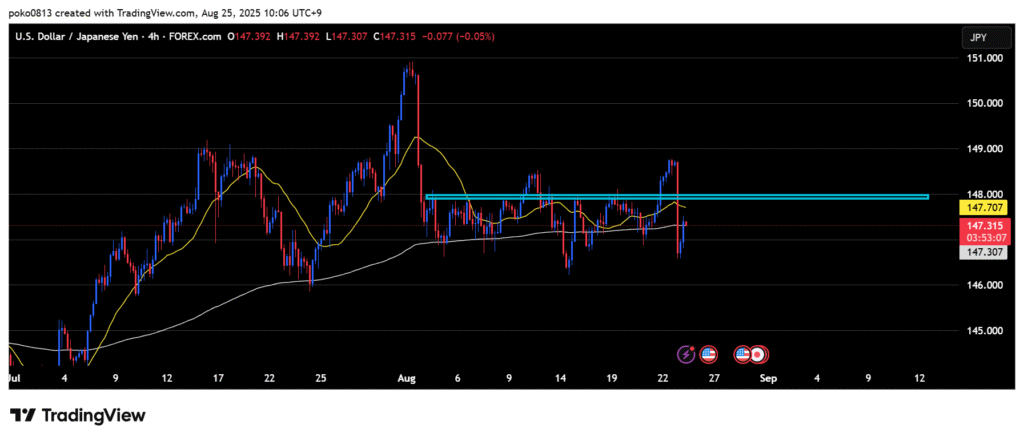This screenshot has height=441, width=1024.
Task: Click the red 147.315 current price label
Action: [x=981, y=227]
